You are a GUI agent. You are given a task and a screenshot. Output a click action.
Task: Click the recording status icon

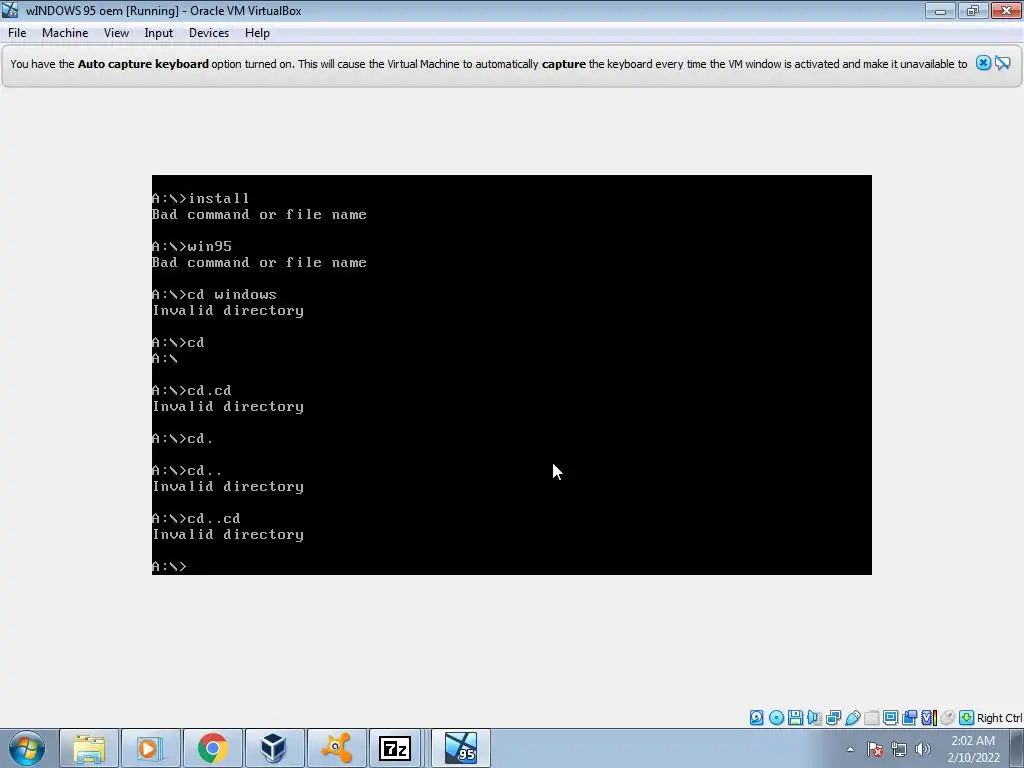(909, 718)
